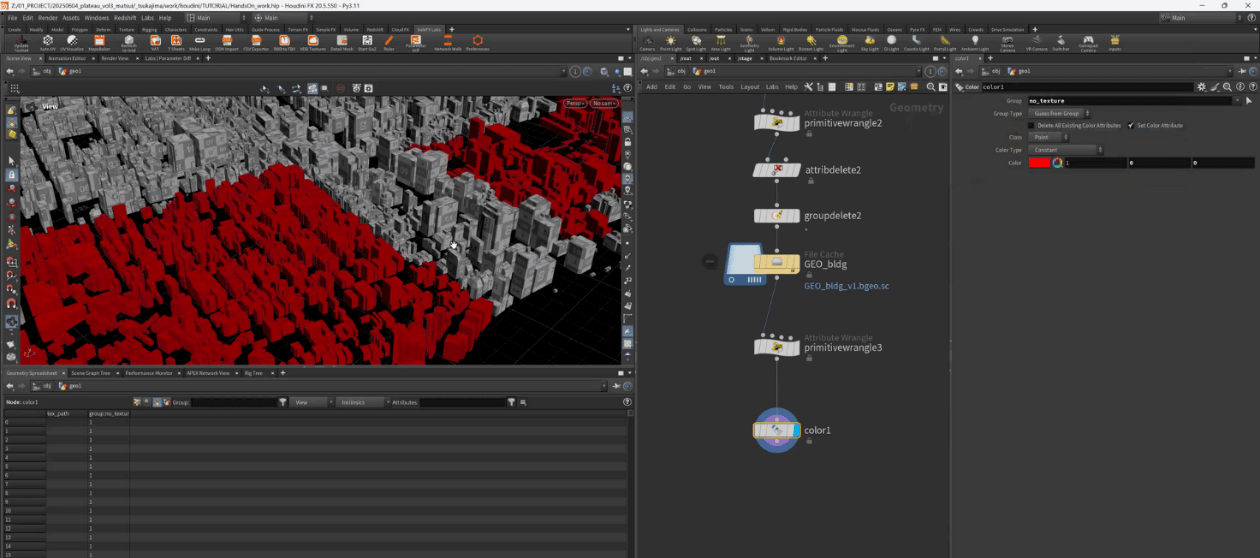Click the Point Light shelf tool
The image size is (1260, 558).
tap(671, 42)
